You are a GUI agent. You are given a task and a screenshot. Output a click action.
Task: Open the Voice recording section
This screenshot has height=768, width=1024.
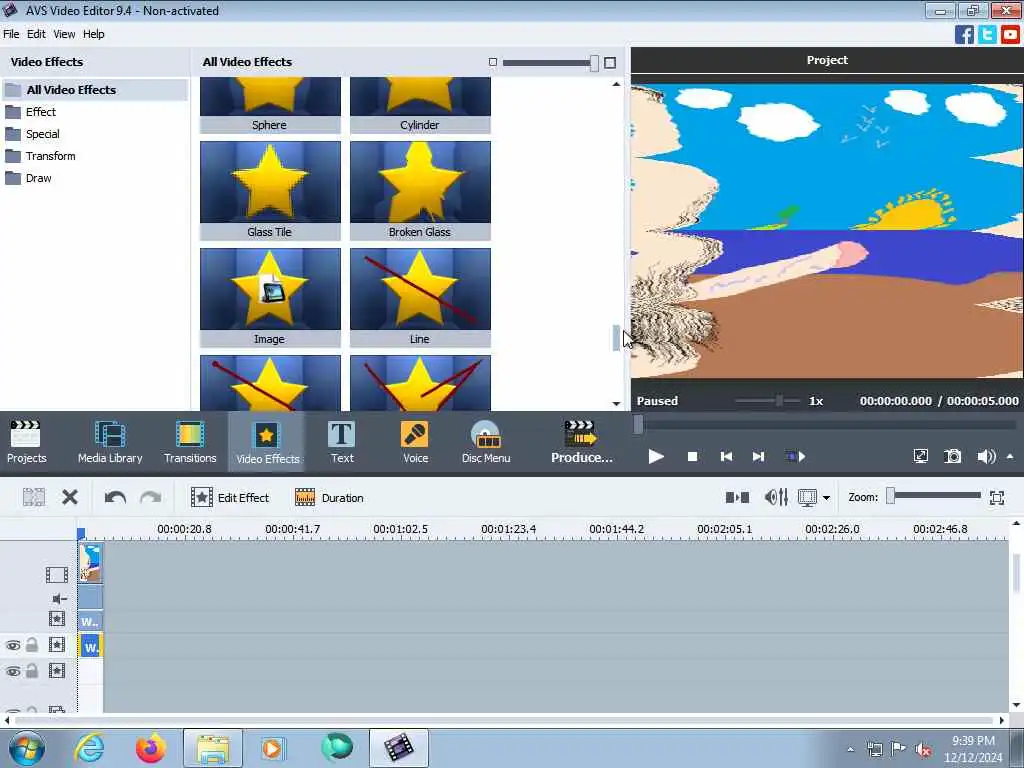pyautogui.click(x=415, y=441)
